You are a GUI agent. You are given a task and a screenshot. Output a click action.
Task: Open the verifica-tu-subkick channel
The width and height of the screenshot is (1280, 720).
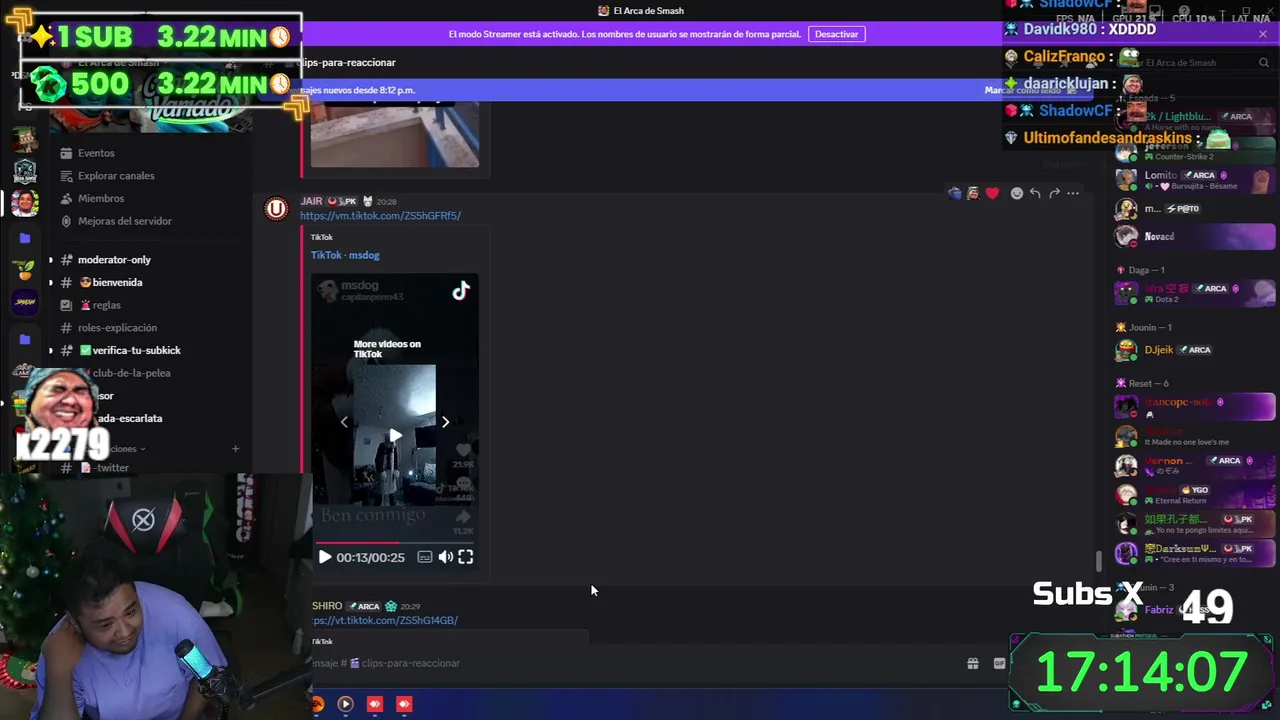[x=136, y=350]
